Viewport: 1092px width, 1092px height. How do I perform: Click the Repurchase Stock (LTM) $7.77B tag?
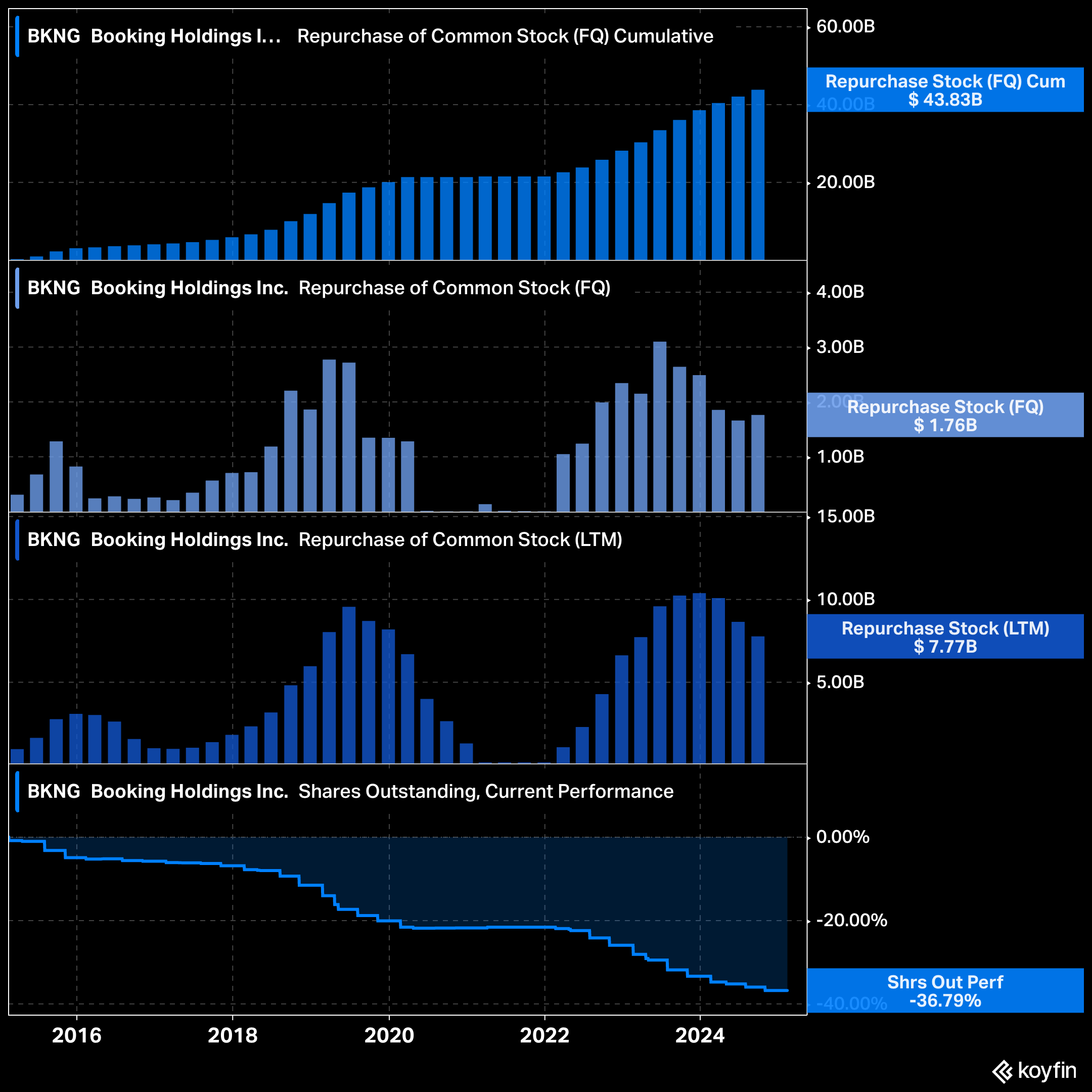pyautogui.click(x=944, y=636)
